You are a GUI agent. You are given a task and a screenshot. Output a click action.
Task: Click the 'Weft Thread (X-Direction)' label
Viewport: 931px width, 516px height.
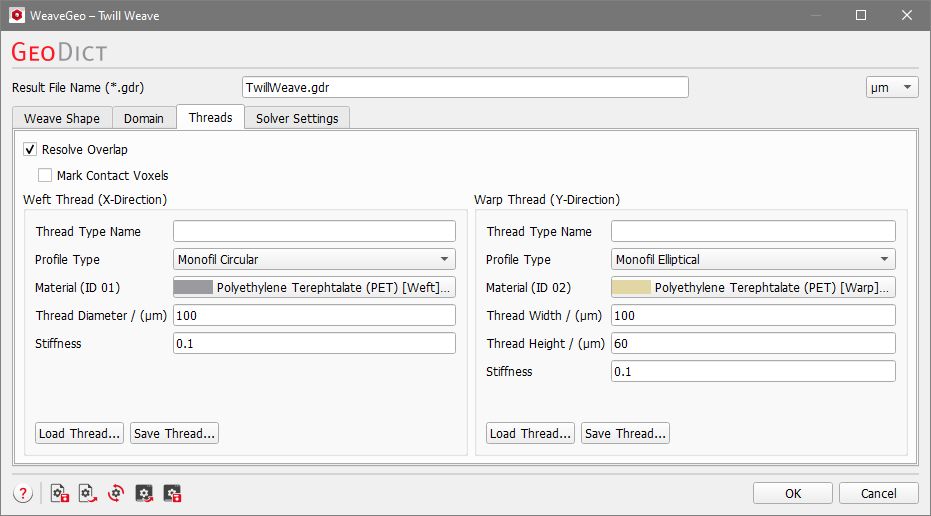tap(95, 200)
